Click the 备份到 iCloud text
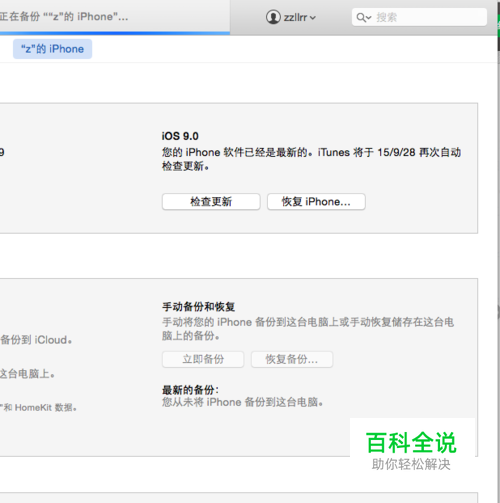This screenshot has width=500, height=503. click(x=36, y=340)
